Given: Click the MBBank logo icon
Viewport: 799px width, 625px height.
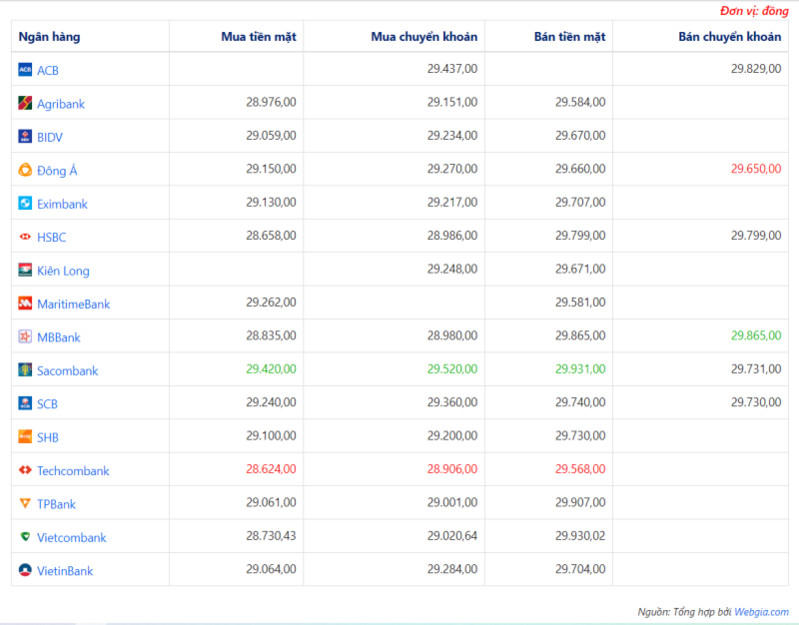Looking at the screenshot, I should coord(25,337).
